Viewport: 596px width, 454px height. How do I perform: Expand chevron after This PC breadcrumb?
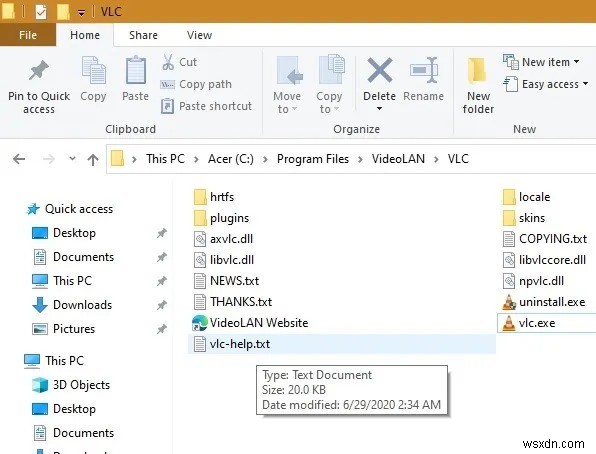click(196, 159)
